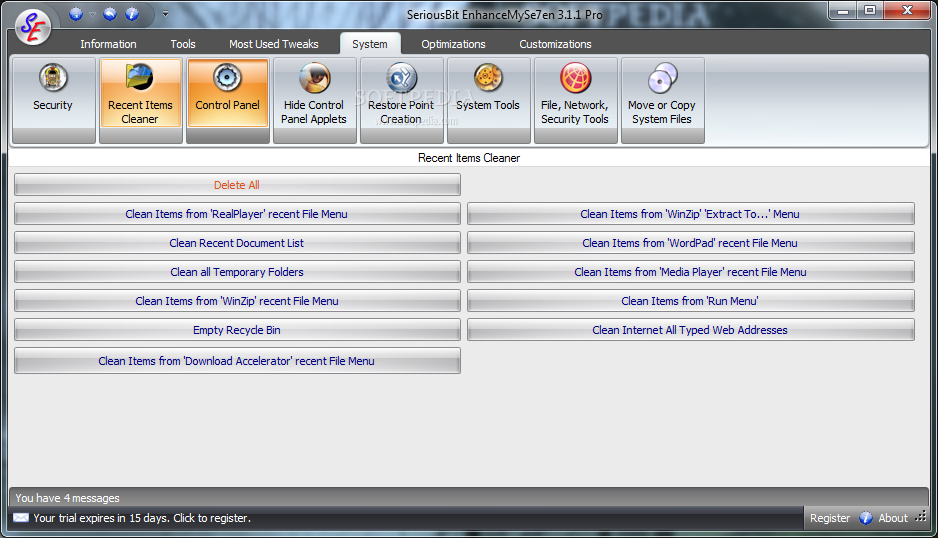Screen dimensions: 938x538
Task: Open Move or Copy System Files
Action: (662, 100)
